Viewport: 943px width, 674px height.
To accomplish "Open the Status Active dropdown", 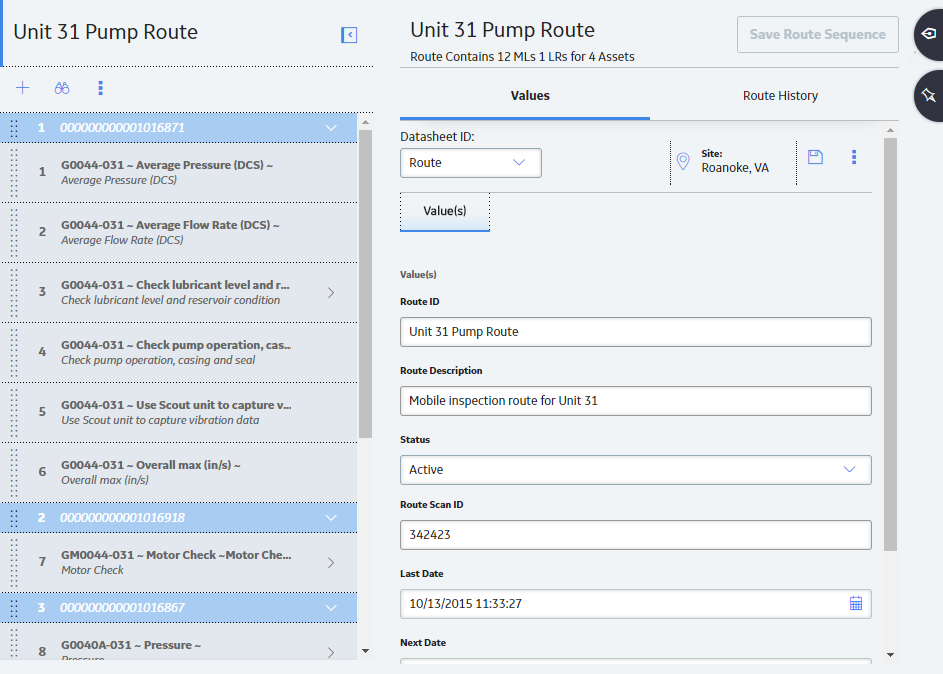I will (636, 470).
